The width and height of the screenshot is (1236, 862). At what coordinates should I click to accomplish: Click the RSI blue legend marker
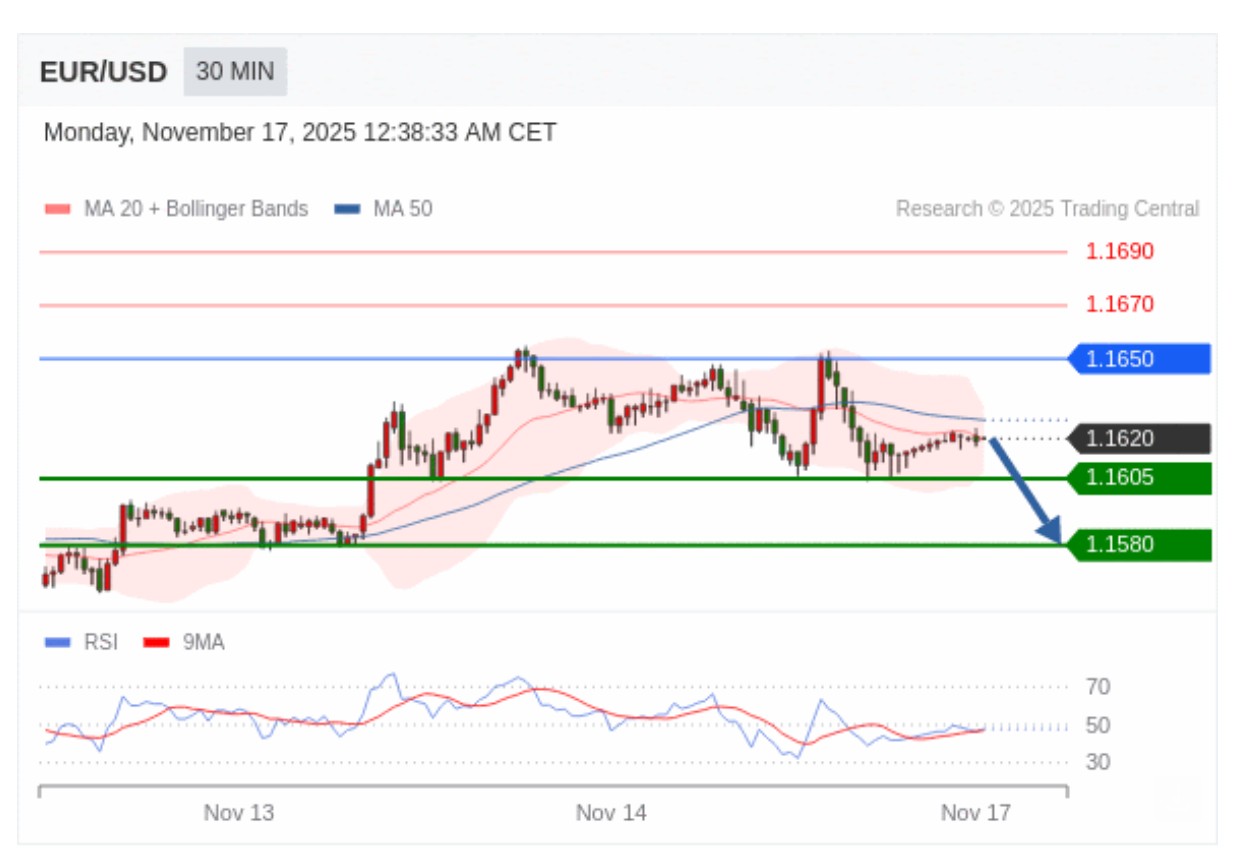point(58,642)
